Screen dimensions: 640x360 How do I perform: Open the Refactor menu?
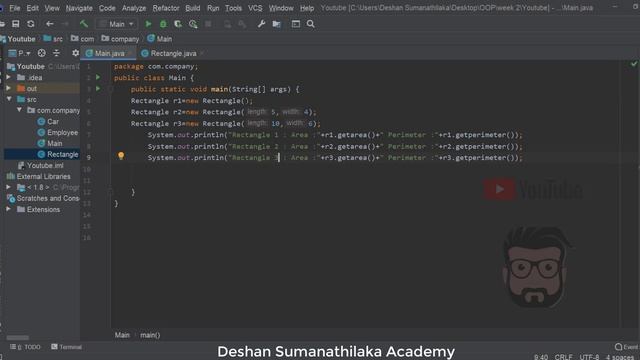[166, 8]
